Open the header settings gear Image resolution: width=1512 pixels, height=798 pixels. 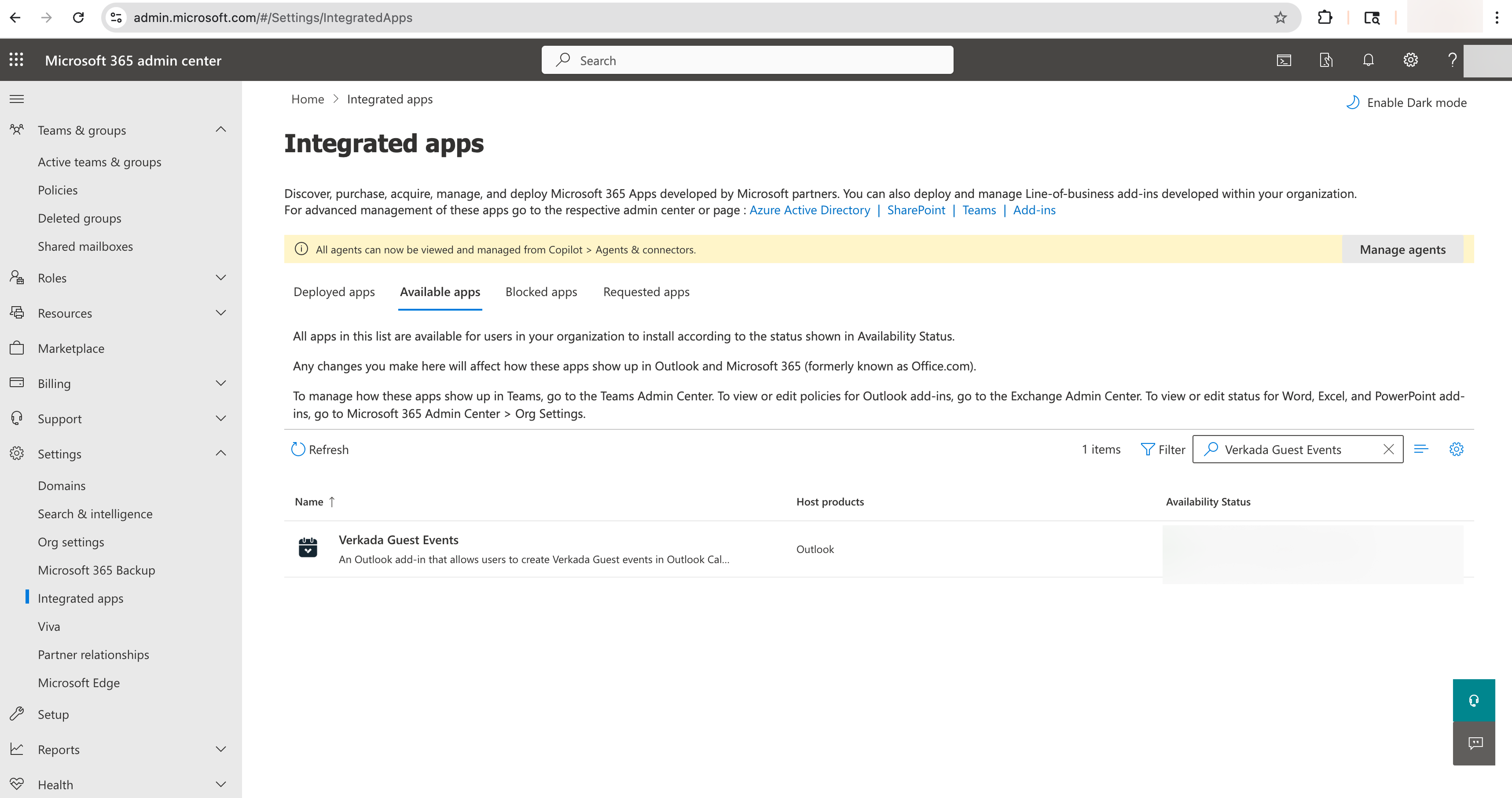tap(1410, 60)
